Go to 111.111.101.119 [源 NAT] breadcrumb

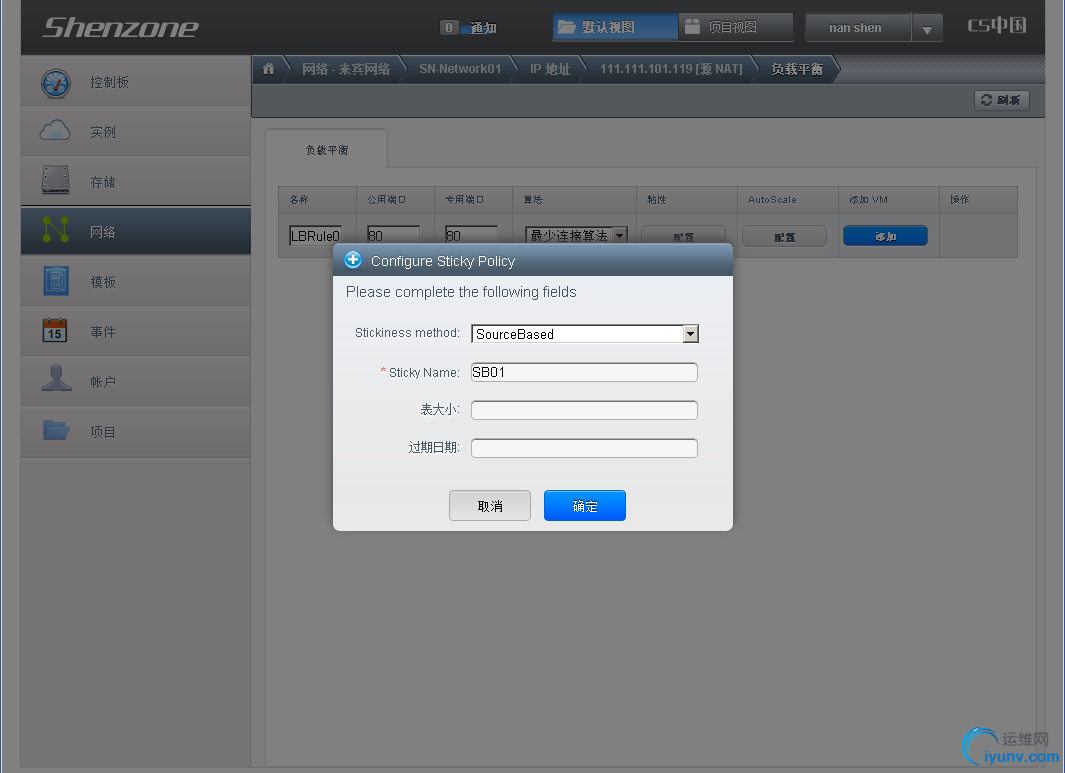(671, 69)
